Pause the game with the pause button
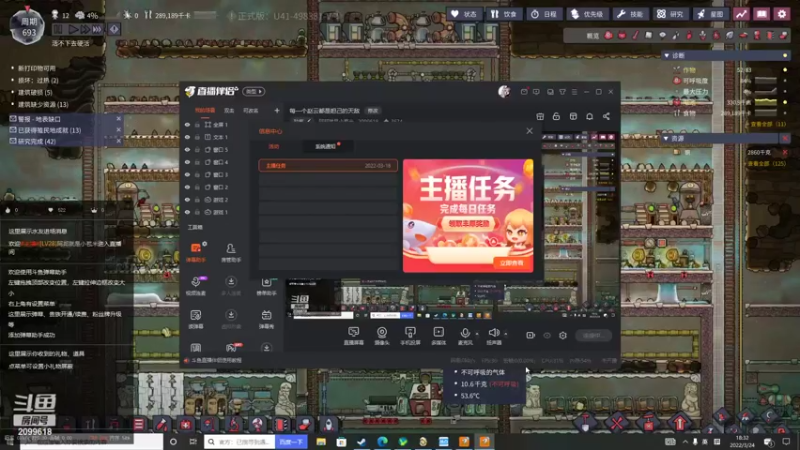Viewport: 800px width, 450px height. (x=58, y=30)
